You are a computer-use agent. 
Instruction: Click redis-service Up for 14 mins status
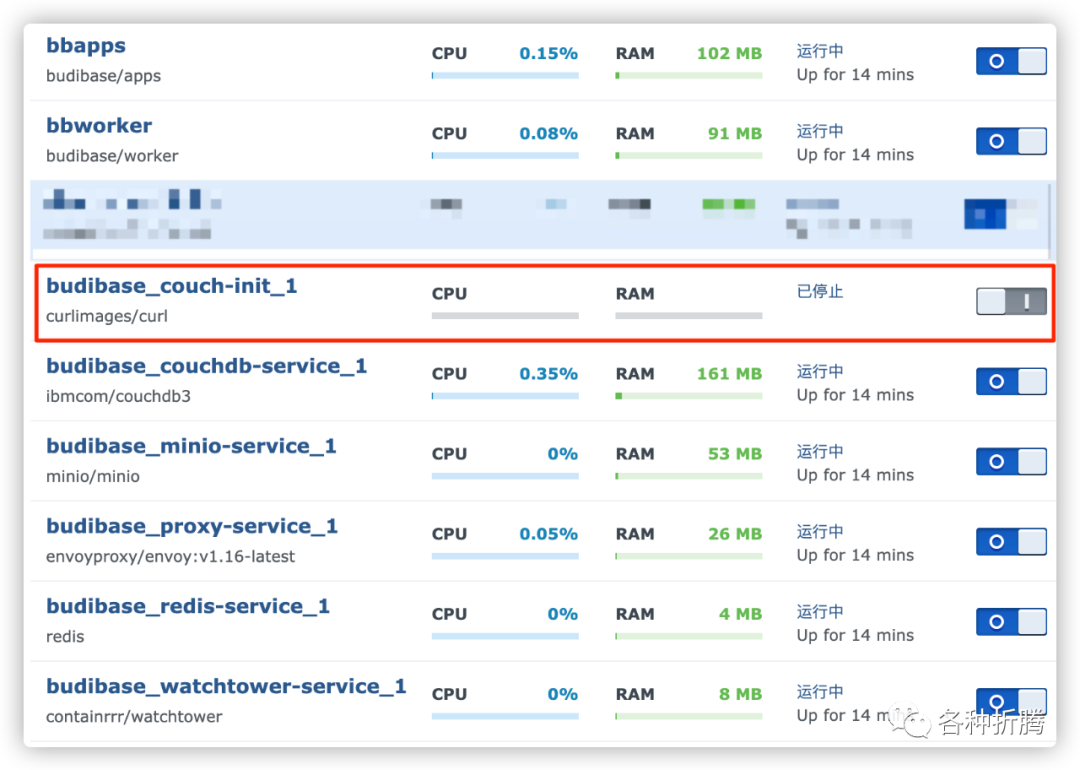pos(855,636)
